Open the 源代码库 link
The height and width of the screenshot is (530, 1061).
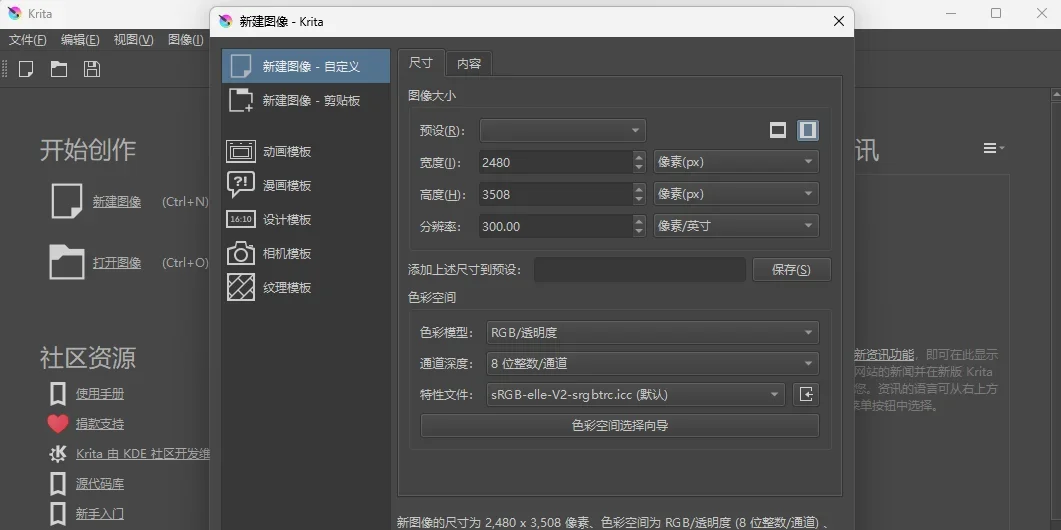tap(100, 483)
